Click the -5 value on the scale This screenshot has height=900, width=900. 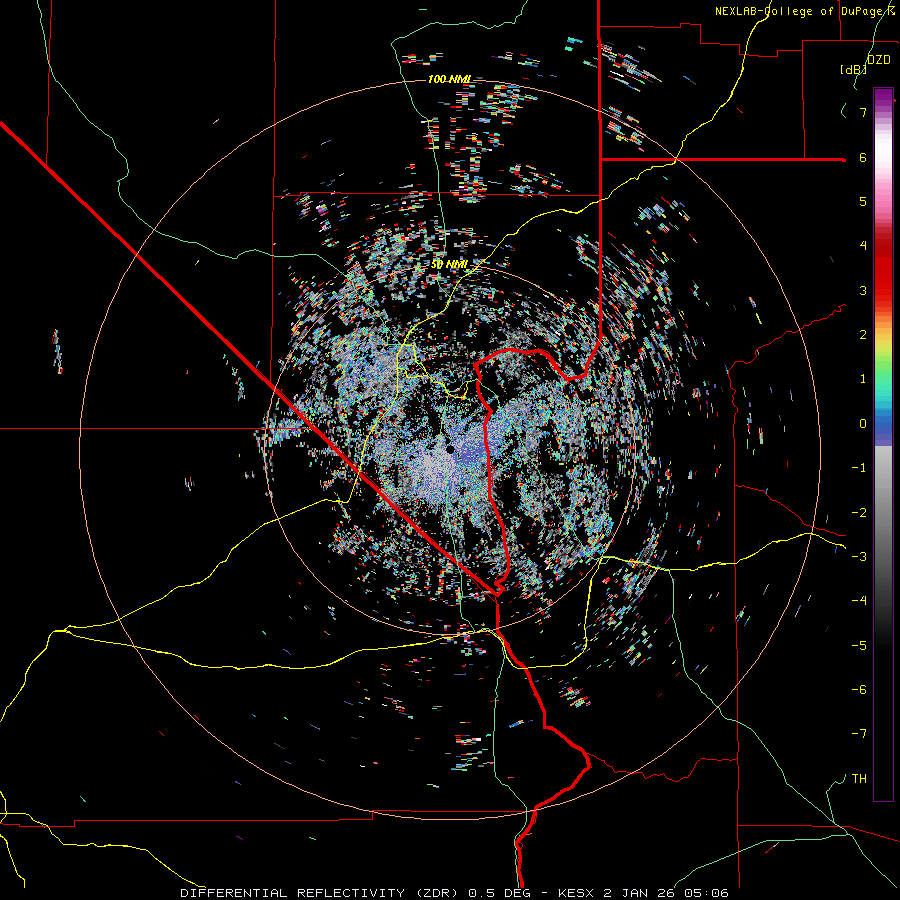coord(859,645)
